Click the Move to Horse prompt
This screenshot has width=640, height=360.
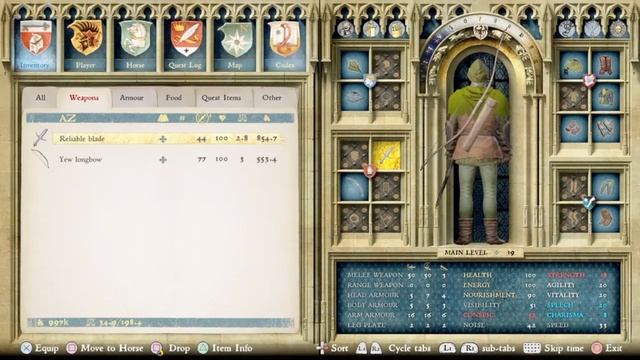coord(105,348)
